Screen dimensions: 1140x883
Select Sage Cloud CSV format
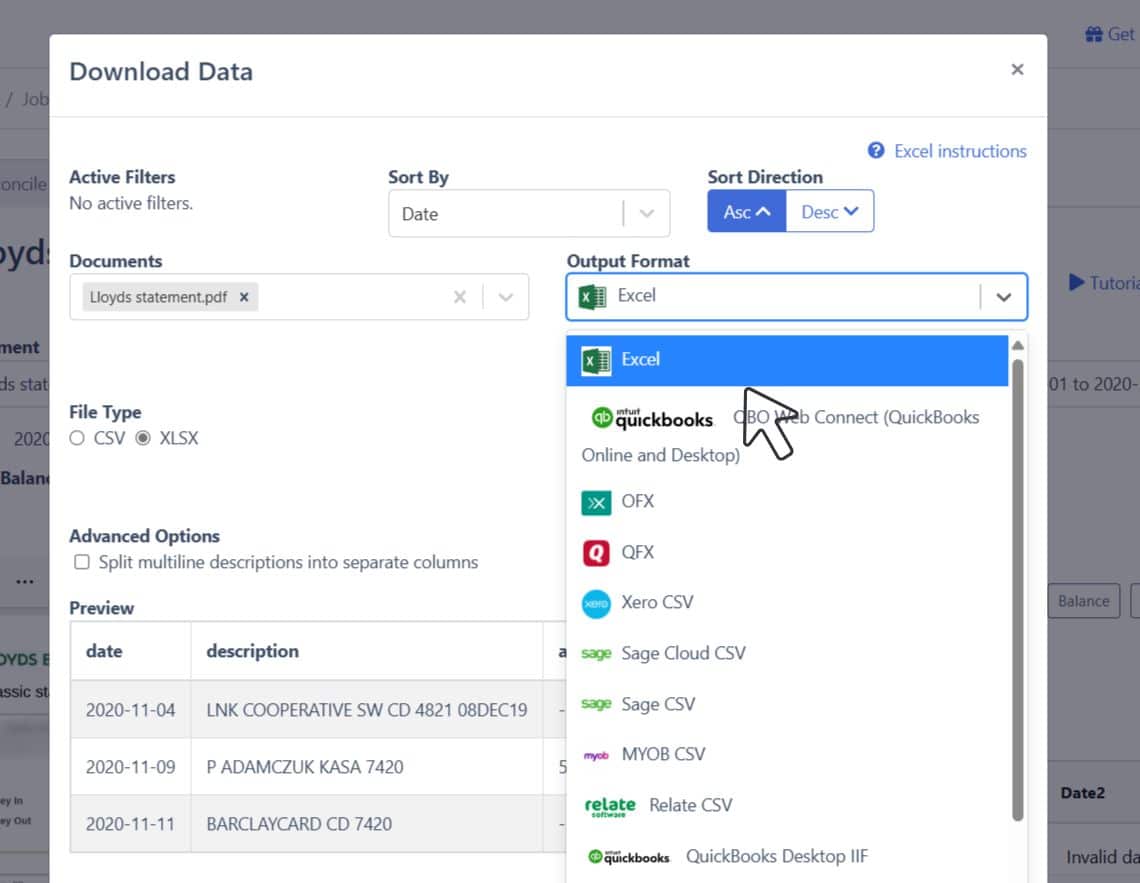[x=787, y=653]
